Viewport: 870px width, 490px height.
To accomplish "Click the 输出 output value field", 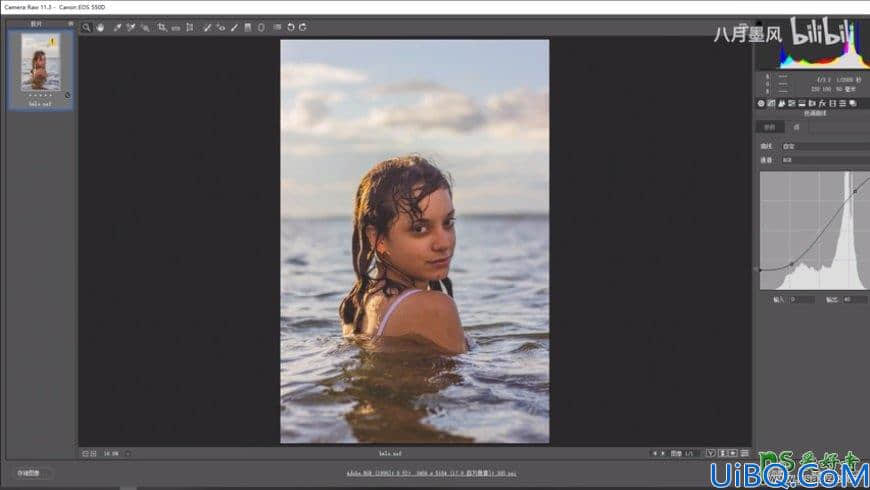I will pyautogui.click(x=855, y=300).
